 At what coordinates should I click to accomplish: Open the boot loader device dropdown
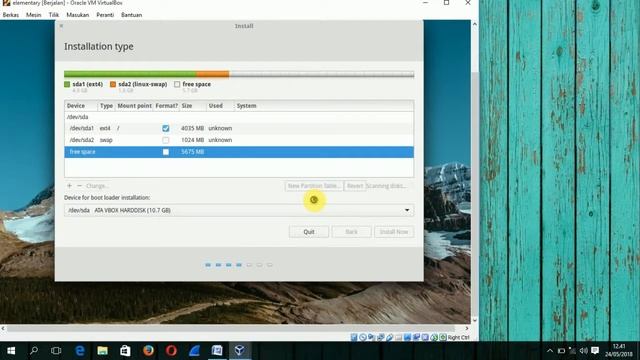(239, 210)
